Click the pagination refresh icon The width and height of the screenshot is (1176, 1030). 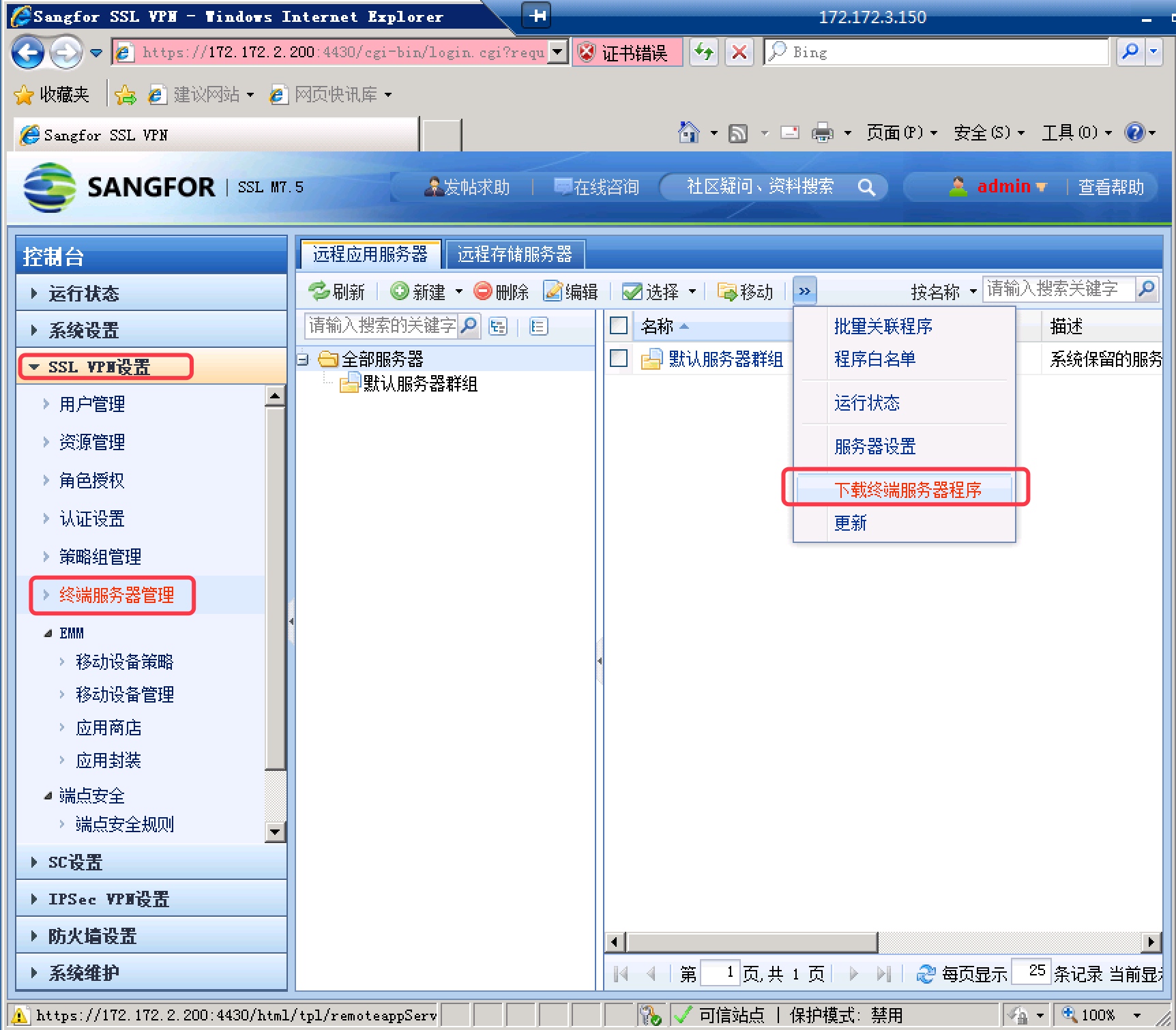click(926, 974)
